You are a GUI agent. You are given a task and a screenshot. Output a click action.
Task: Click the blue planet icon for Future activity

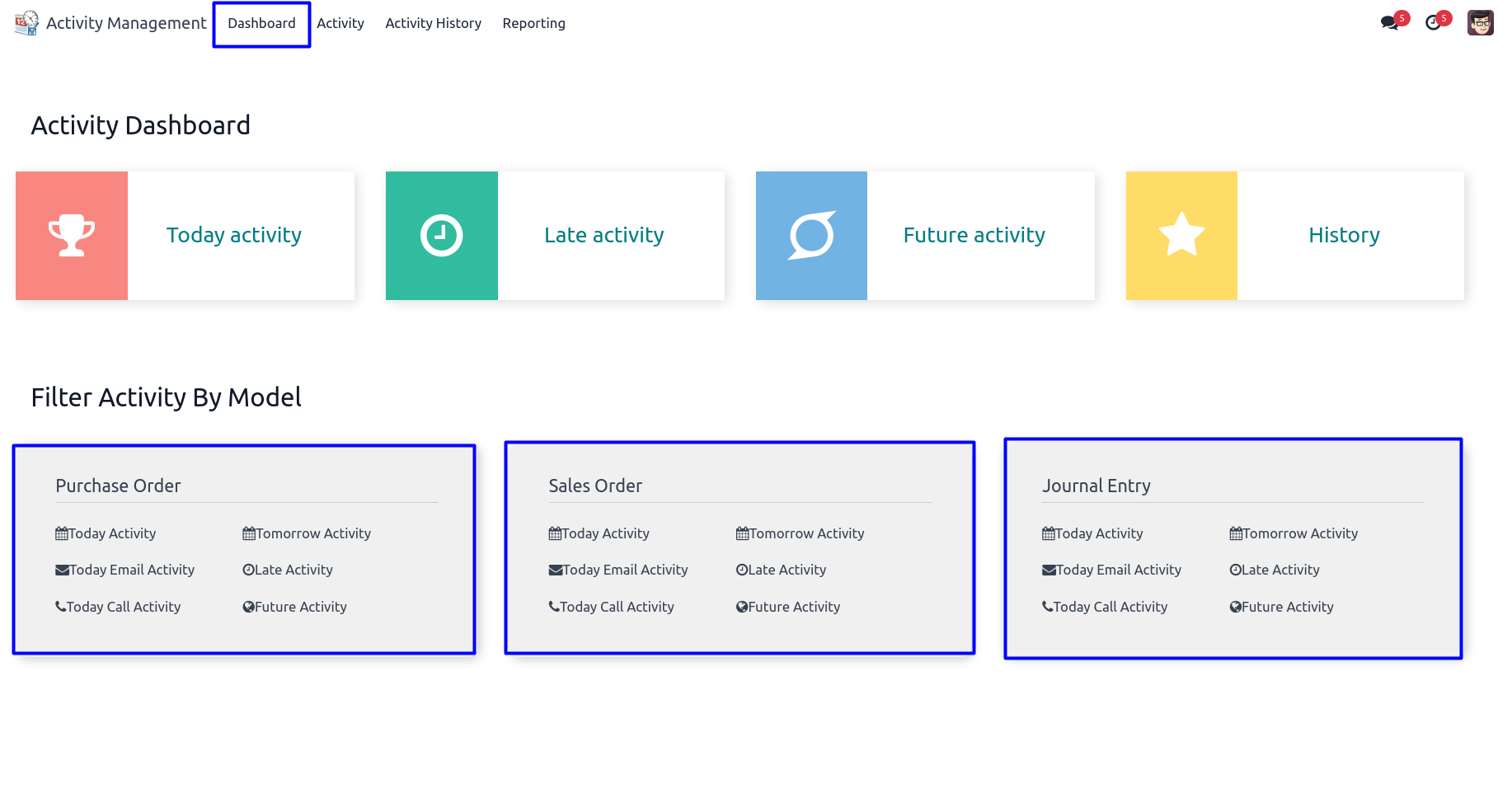[811, 236]
